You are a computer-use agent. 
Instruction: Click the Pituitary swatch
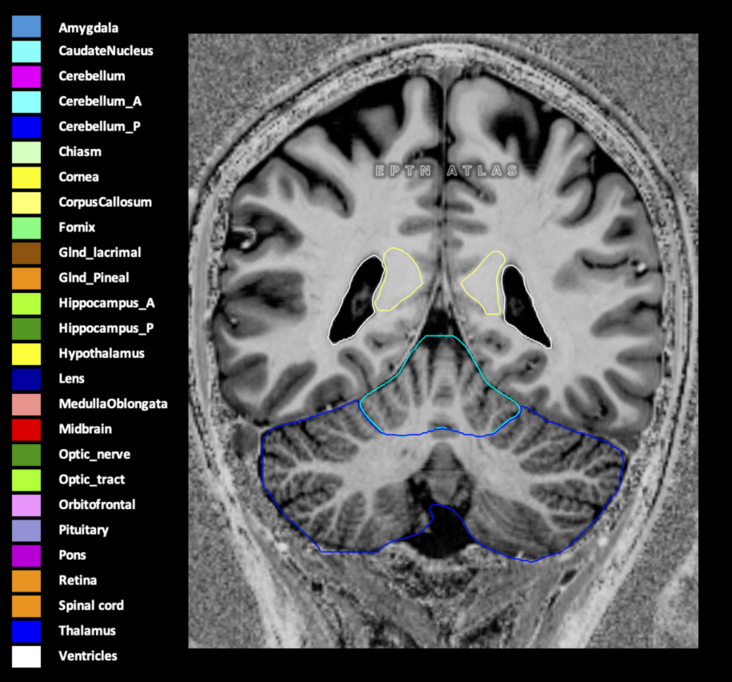[26, 530]
